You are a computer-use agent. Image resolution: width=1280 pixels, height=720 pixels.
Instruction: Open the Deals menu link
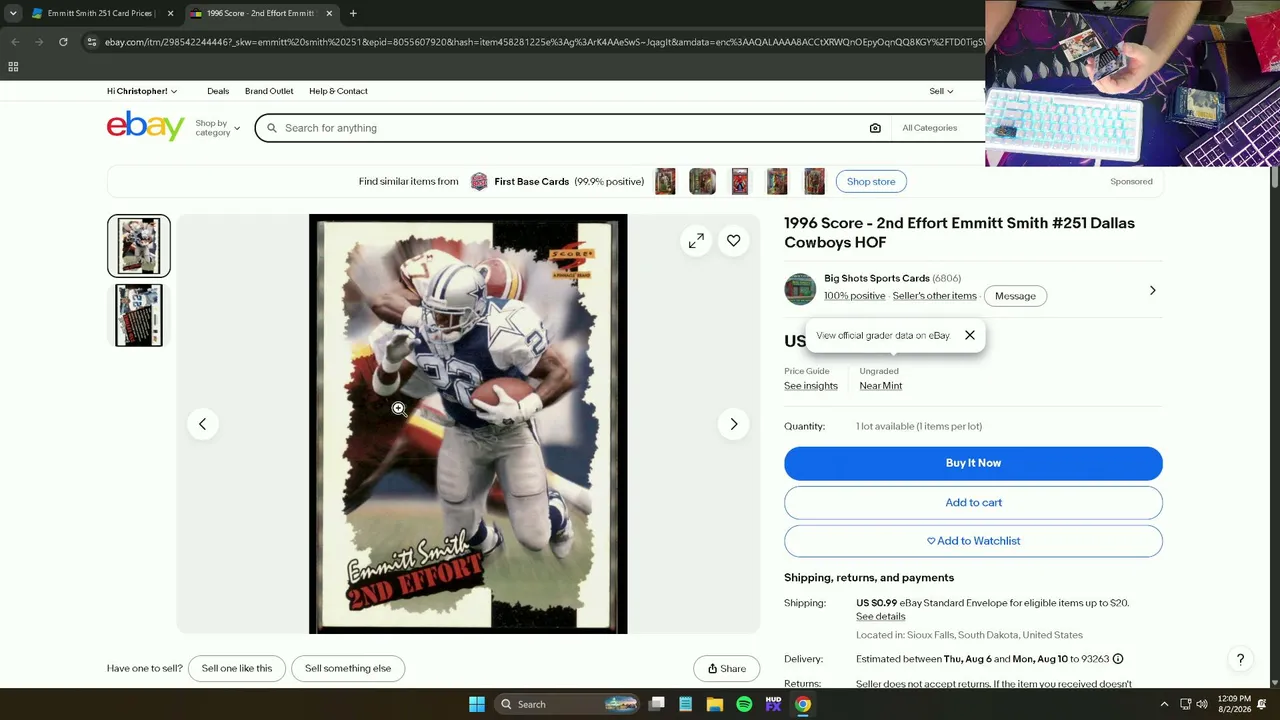218,91
